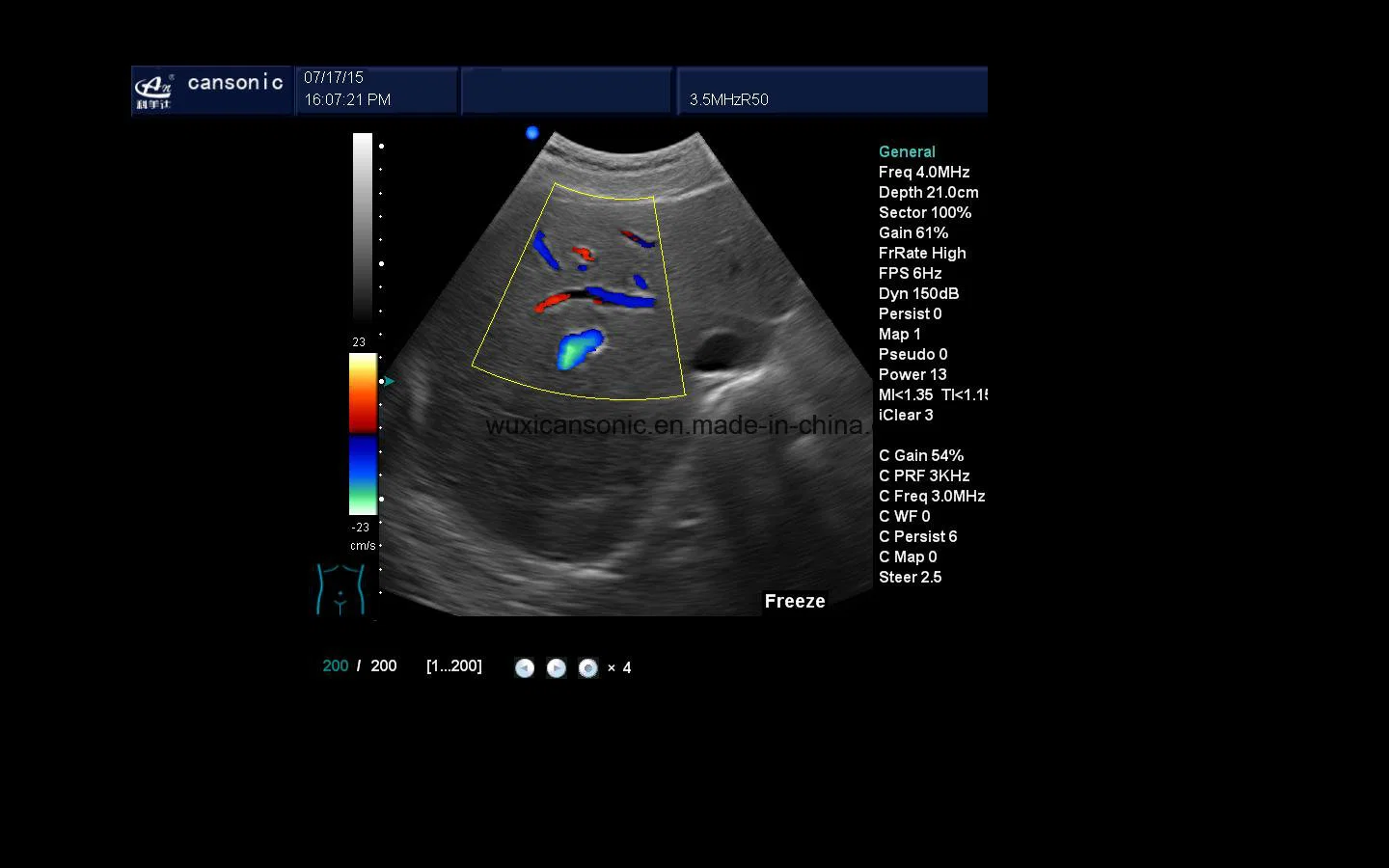Click the time 16:07:21 PM
The width and height of the screenshot is (1389, 868).
347,99
